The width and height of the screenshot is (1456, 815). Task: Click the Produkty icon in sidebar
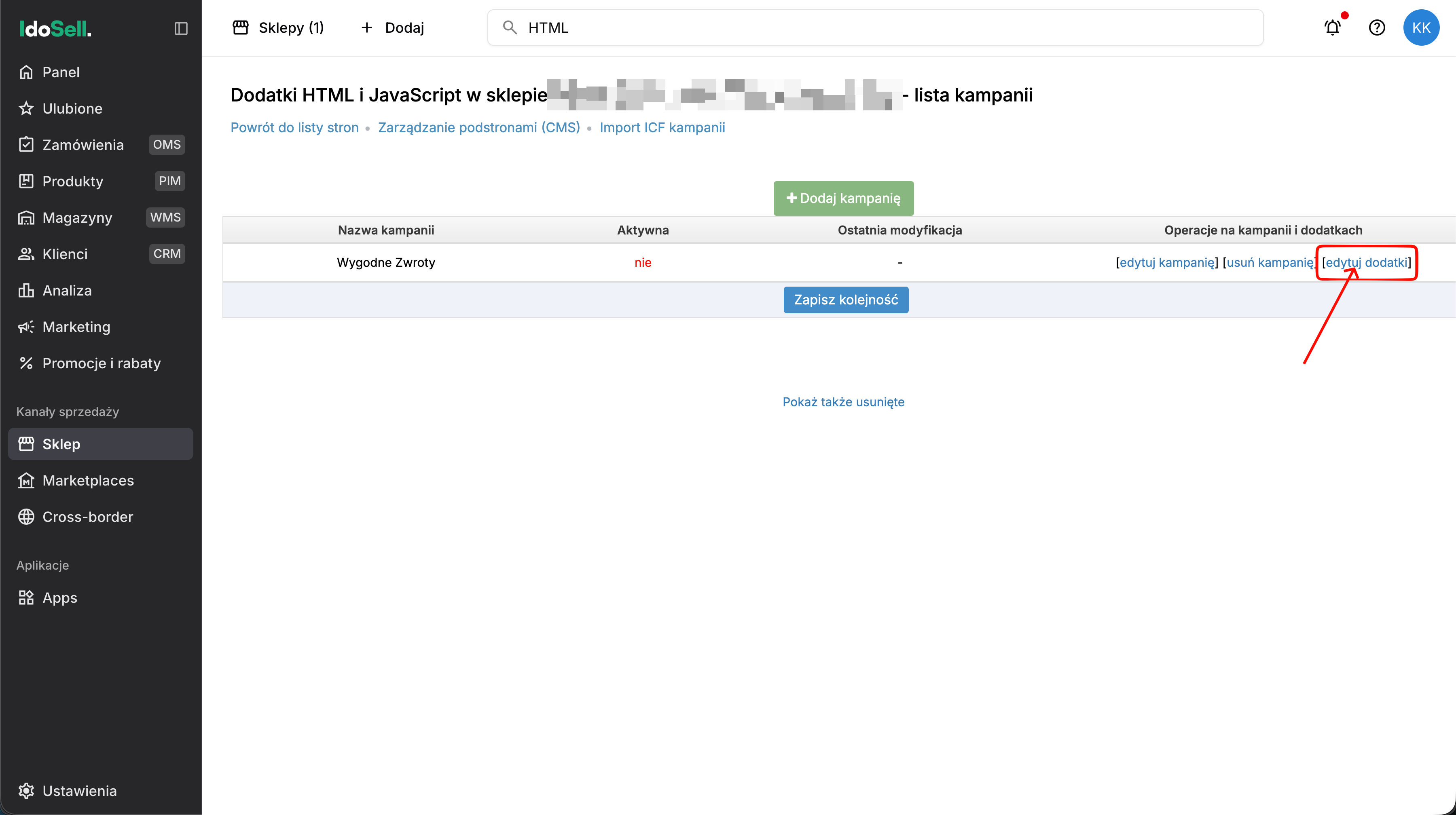pyautogui.click(x=26, y=181)
